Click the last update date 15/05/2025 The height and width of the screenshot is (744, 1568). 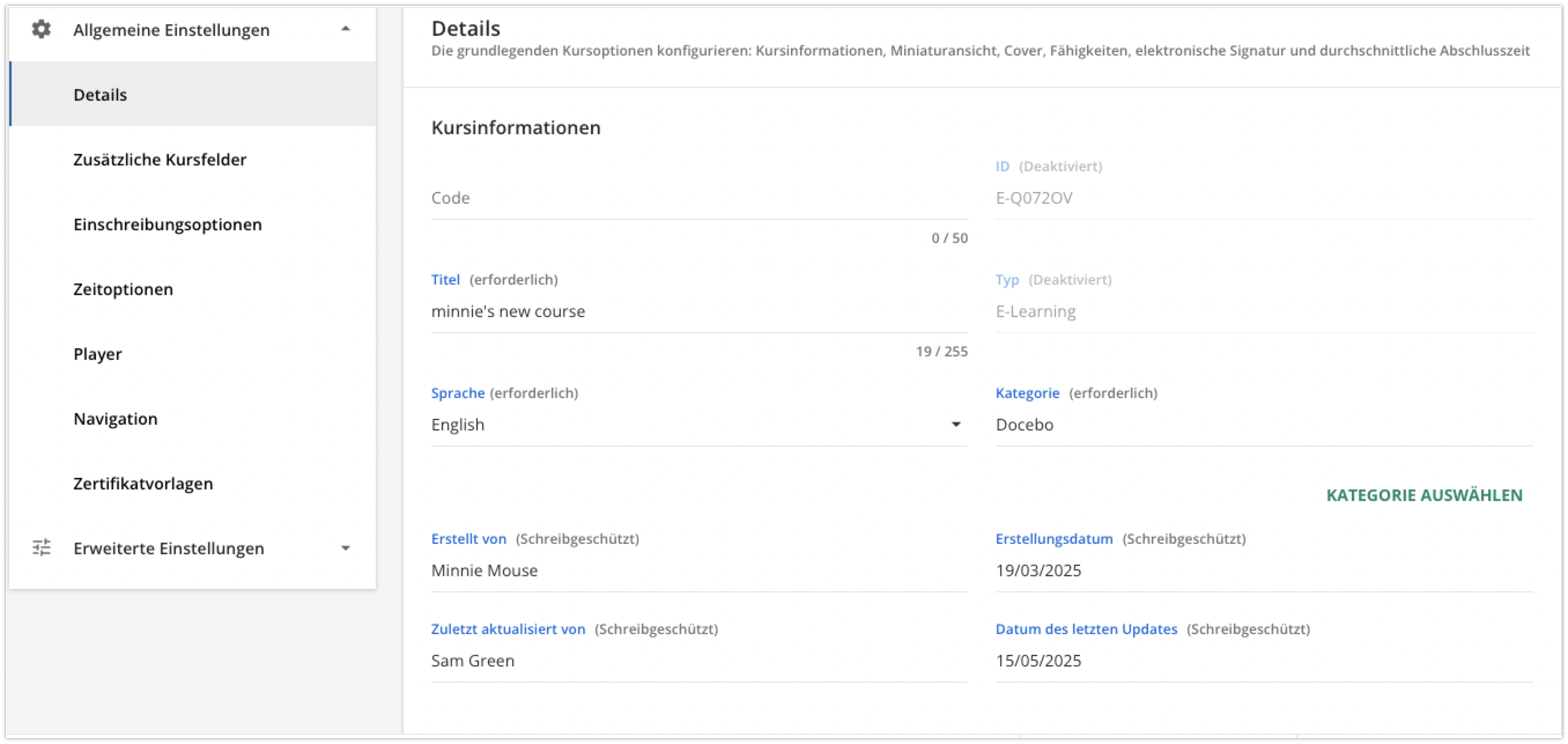pyautogui.click(x=1038, y=661)
